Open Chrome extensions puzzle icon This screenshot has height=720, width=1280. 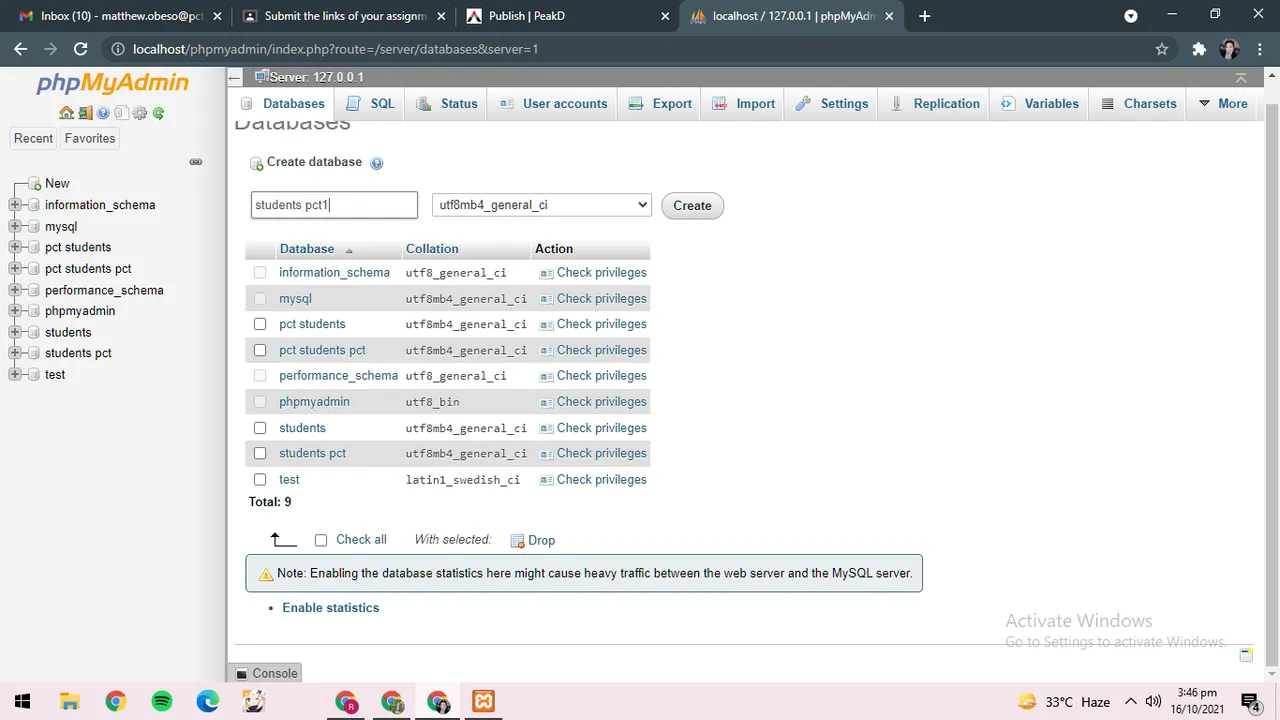point(1199,49)
